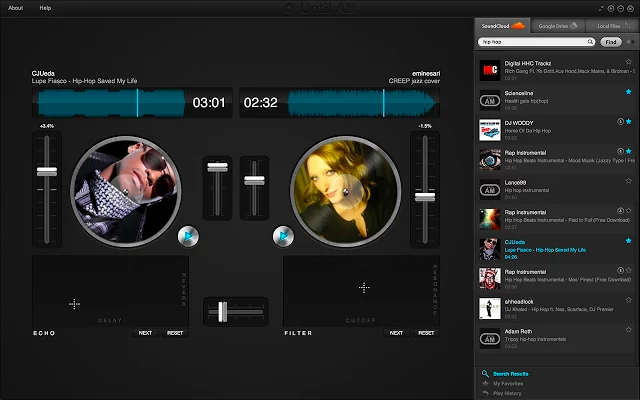Click the magnifier icon in the search box
Viewport: 640px width, 400px height.
pos(590,42)
